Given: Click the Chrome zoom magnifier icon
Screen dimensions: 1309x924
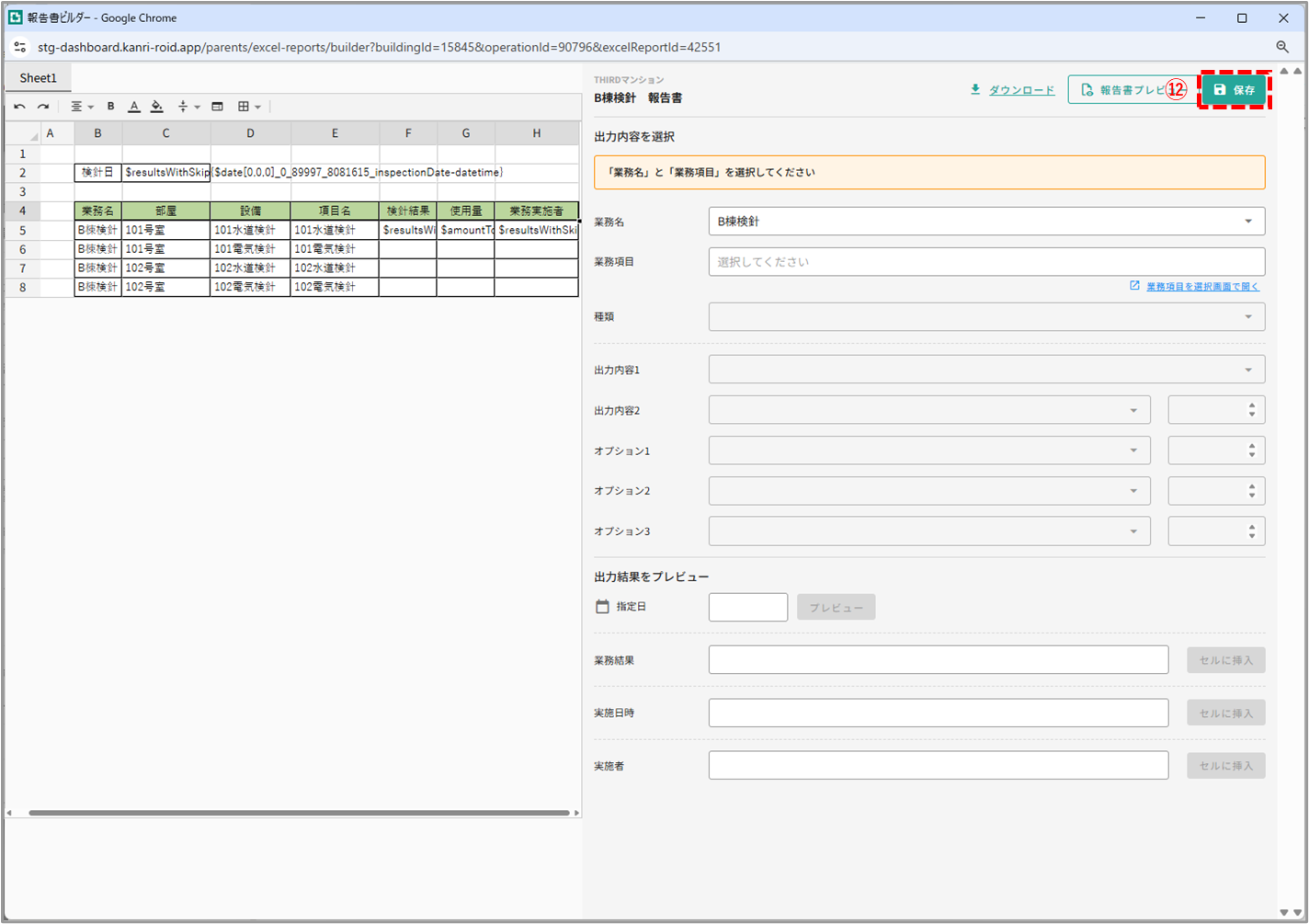Looking at the screenshot, I should click(x=1282, y=47).
